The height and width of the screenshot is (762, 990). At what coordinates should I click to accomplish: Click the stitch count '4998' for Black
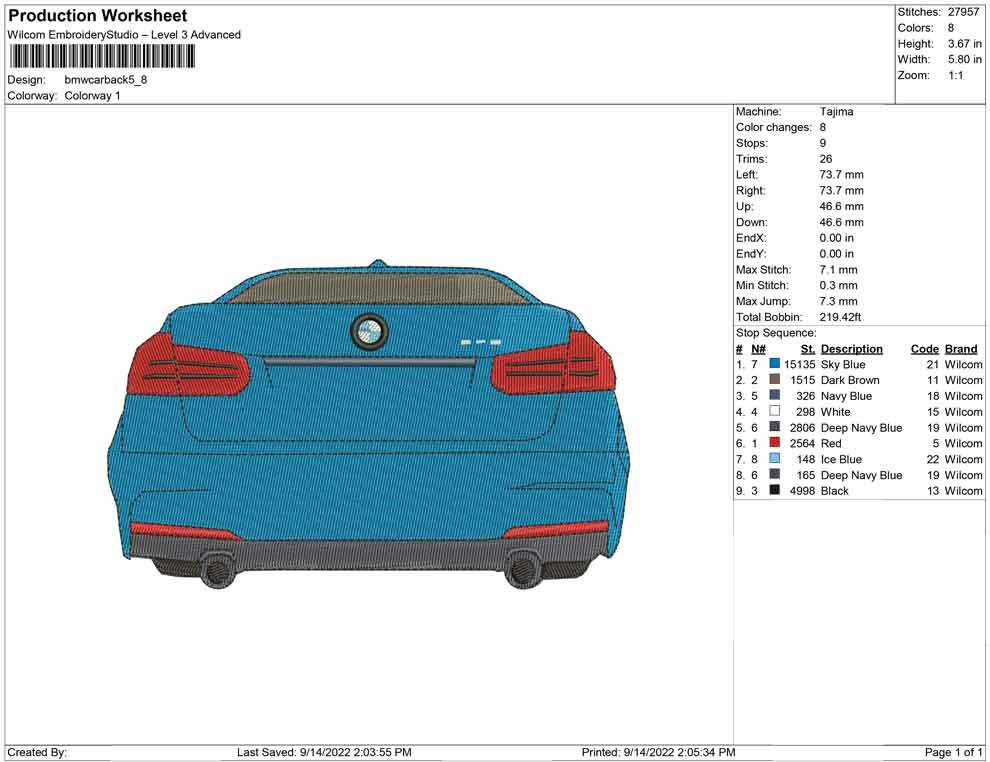point(802,491)
